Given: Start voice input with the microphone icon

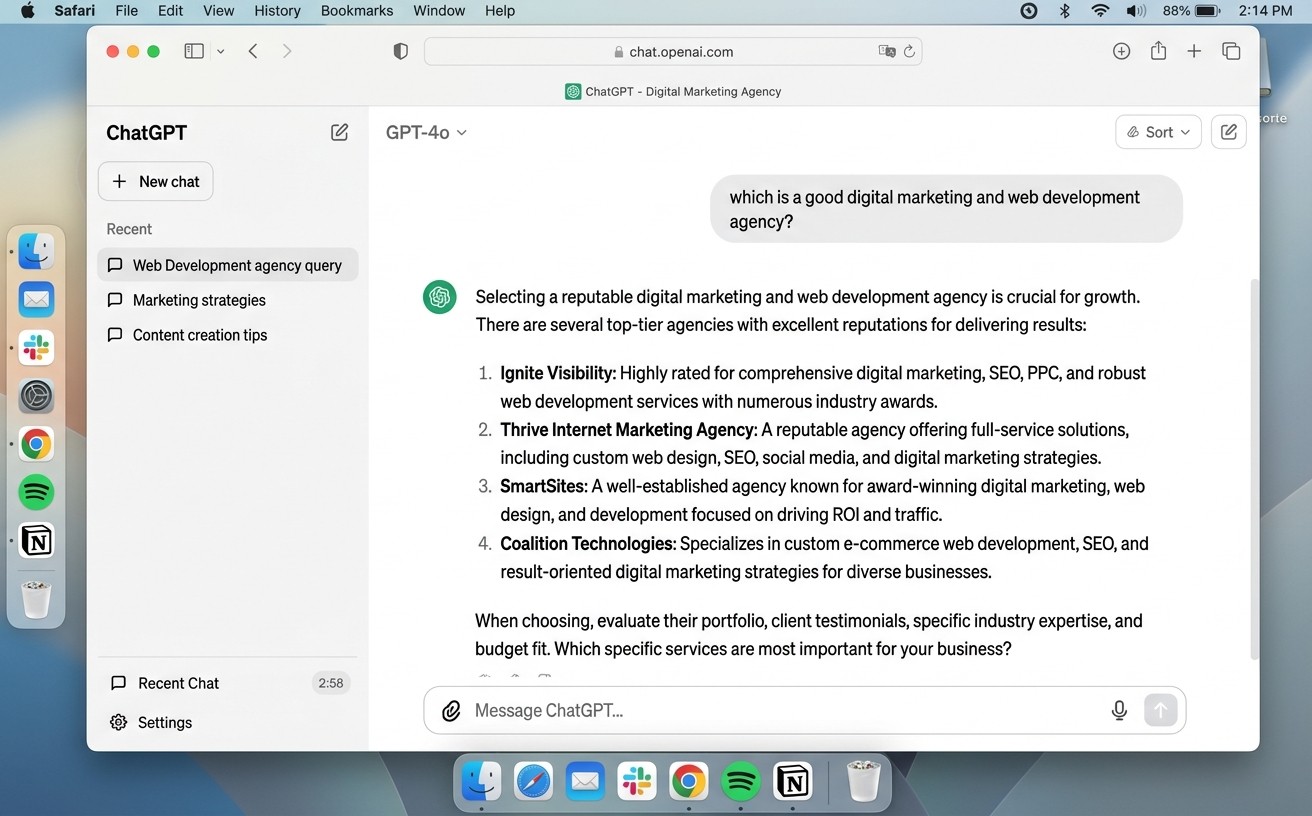Looking at the screenshot, I should click(1119, 710).
